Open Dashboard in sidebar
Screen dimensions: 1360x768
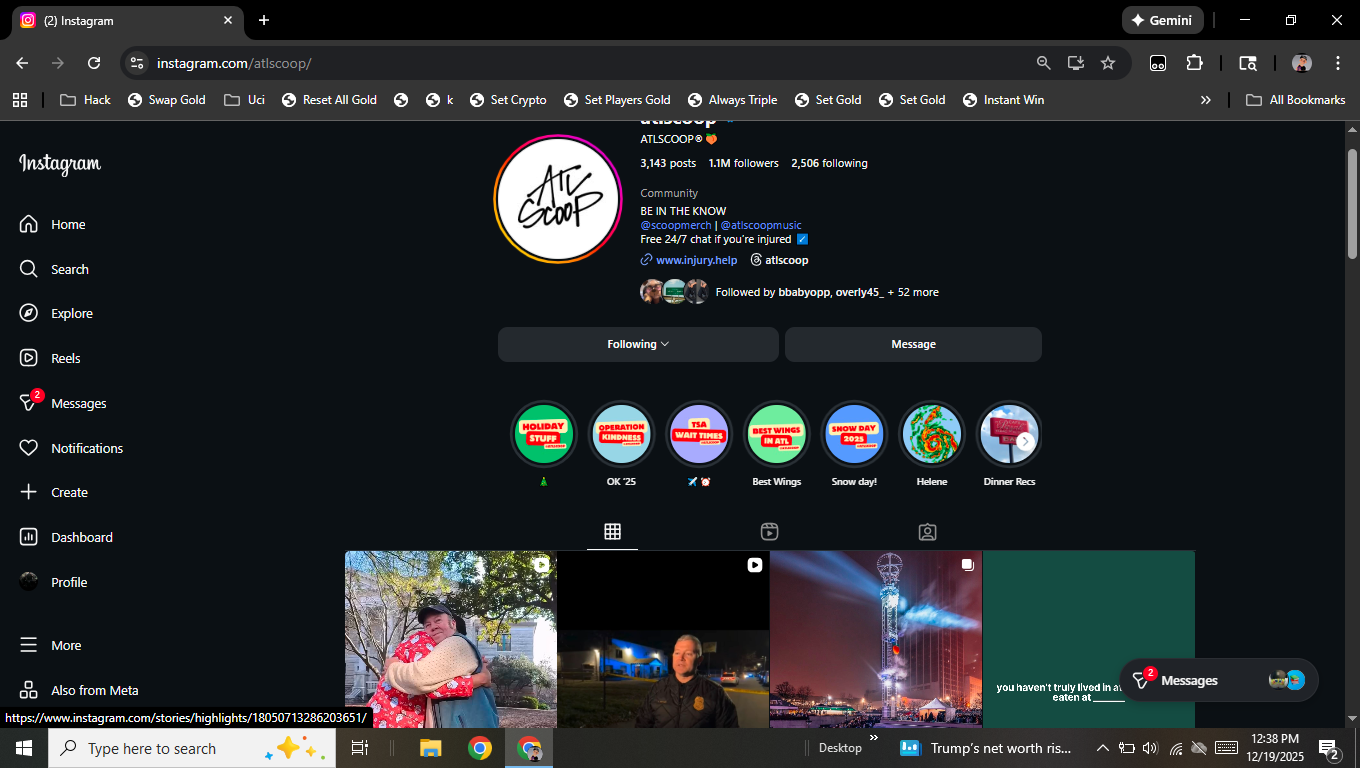[x=66, y=537]
